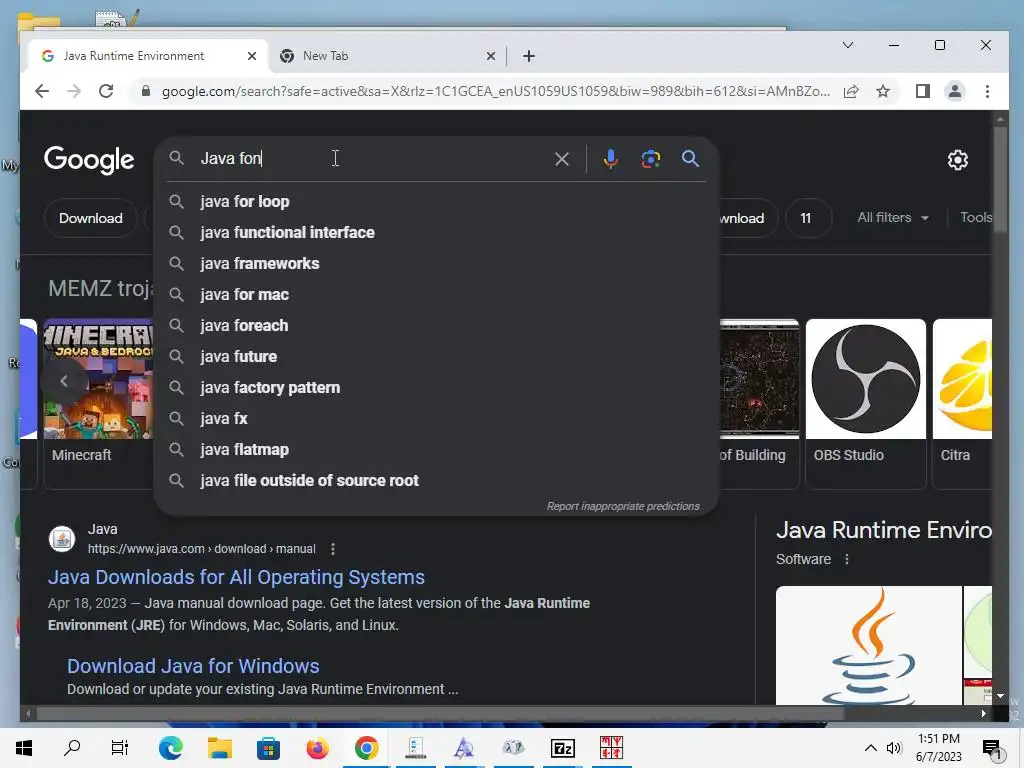Click the 11 filter chip
The width and height of the screenshot is (1024, 768).
tap(806, 218)
